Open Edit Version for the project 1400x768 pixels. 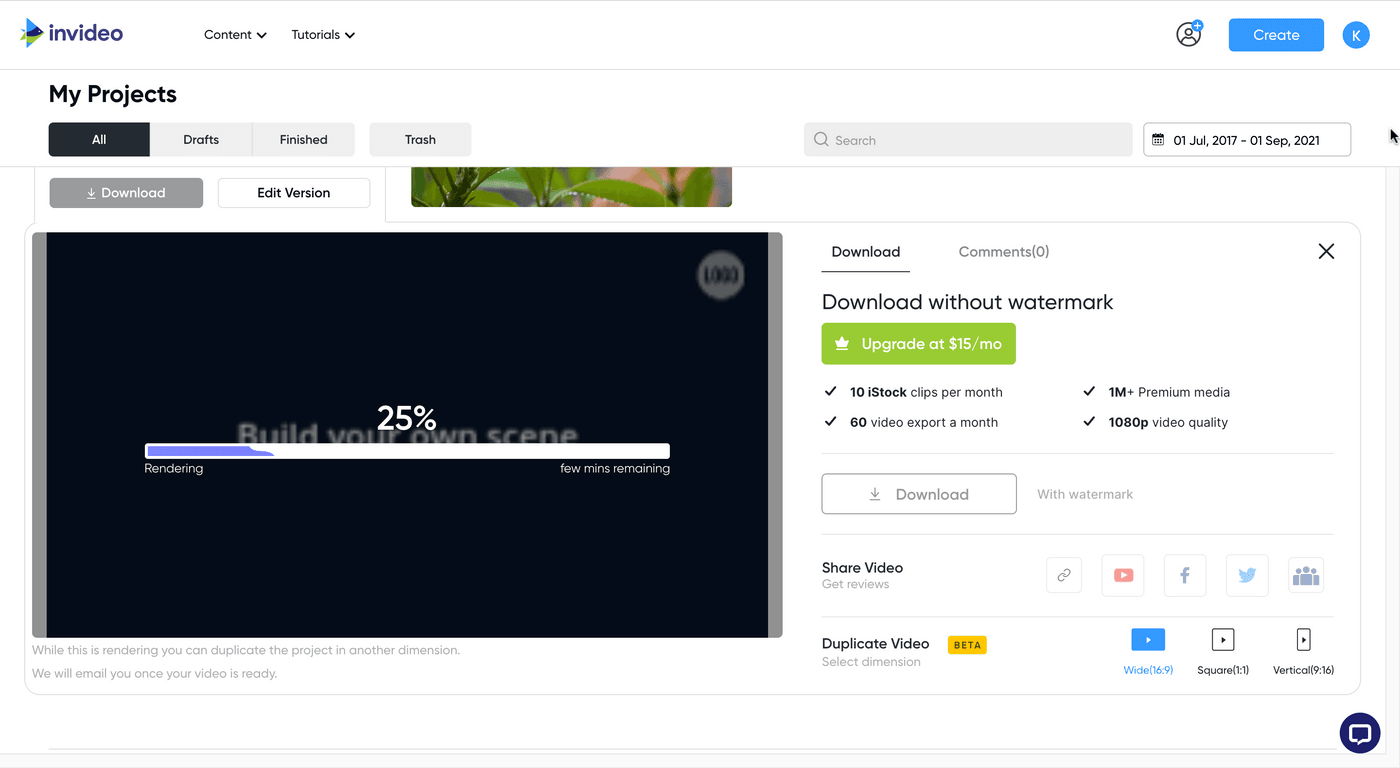point(293,192)
